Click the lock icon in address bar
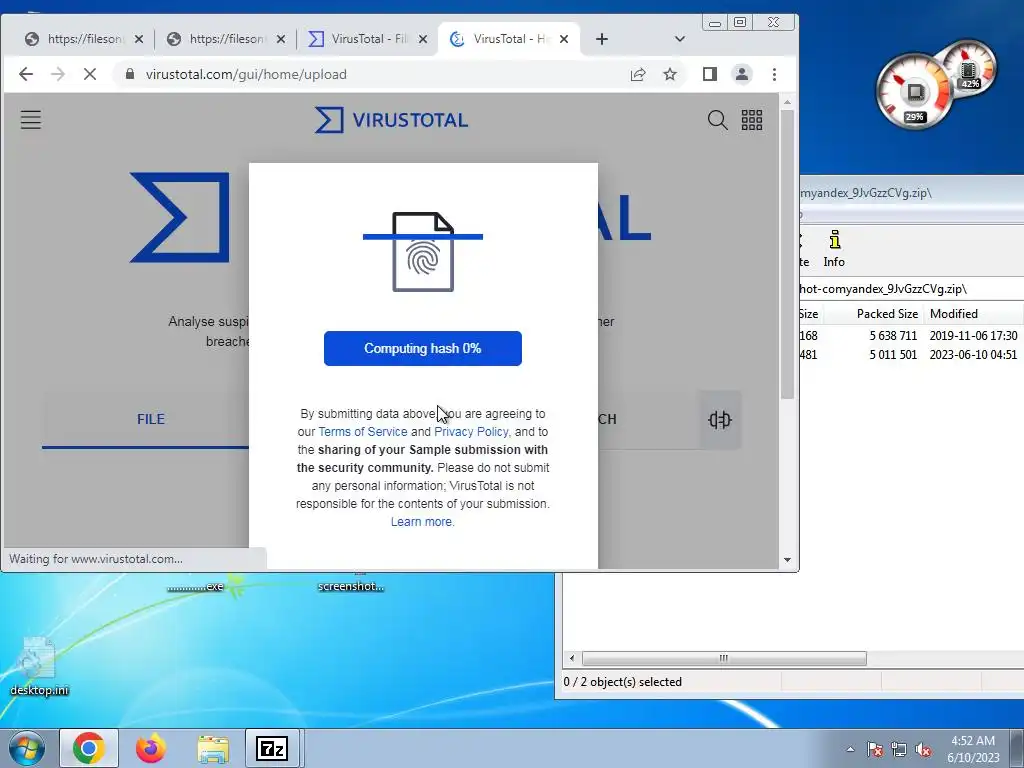 click(x=130, y=74)
